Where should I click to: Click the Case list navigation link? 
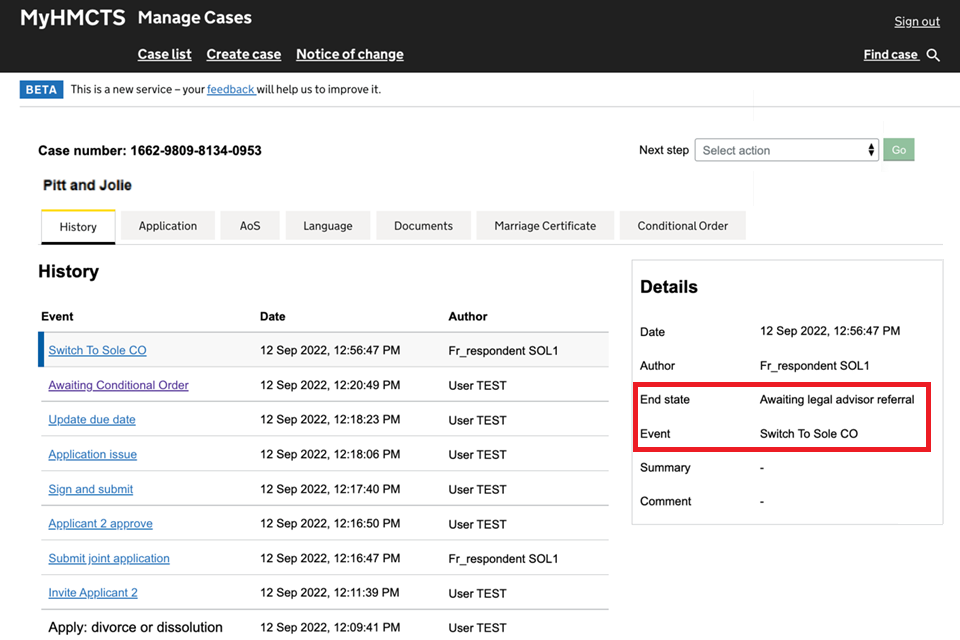pos(164,54)
